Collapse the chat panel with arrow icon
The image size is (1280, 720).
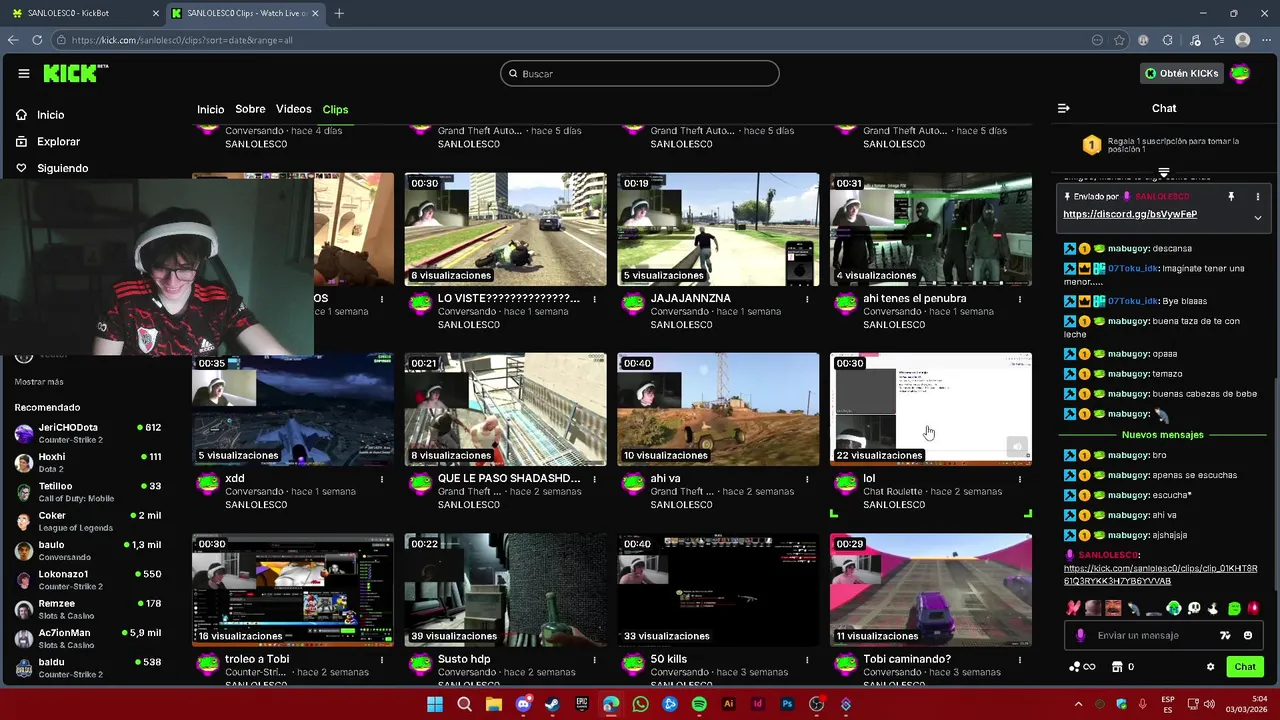(x=1063, y=108)
